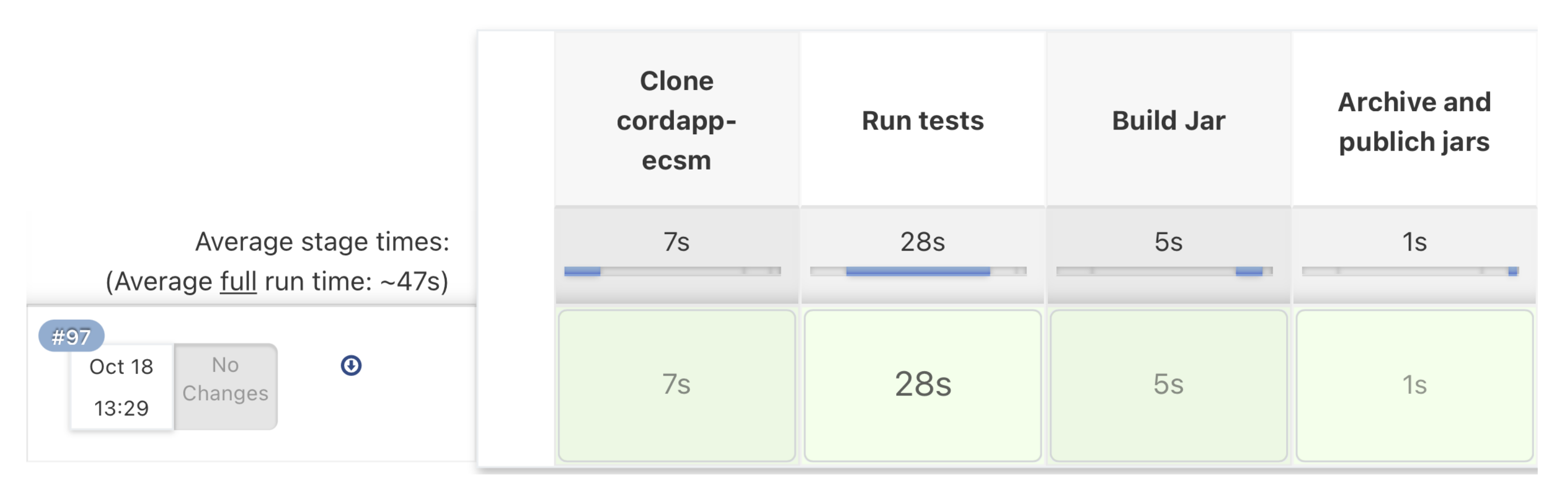1568x495 pixels.
Task: Open the 28s Run tests result cell
Action: tap(922, 385)
